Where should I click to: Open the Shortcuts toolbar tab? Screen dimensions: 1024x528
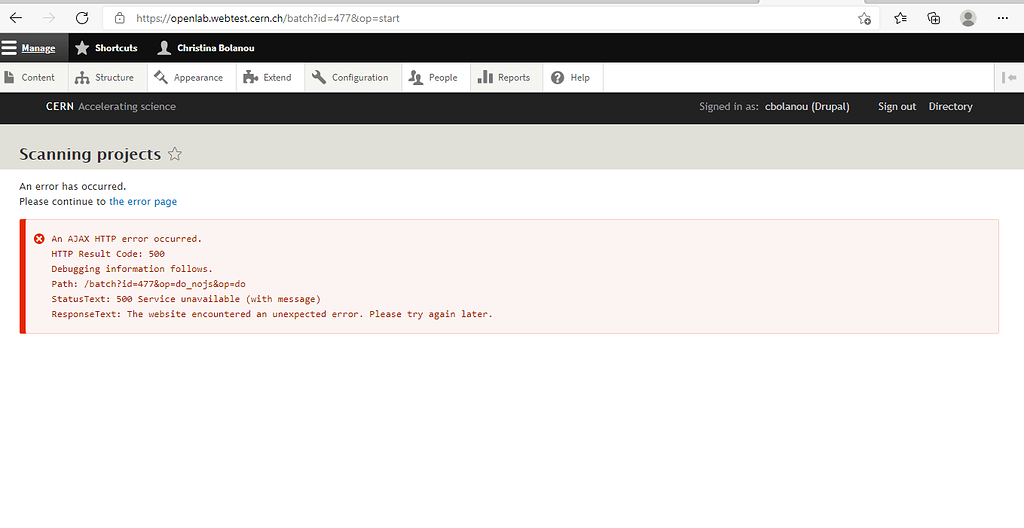106,48
